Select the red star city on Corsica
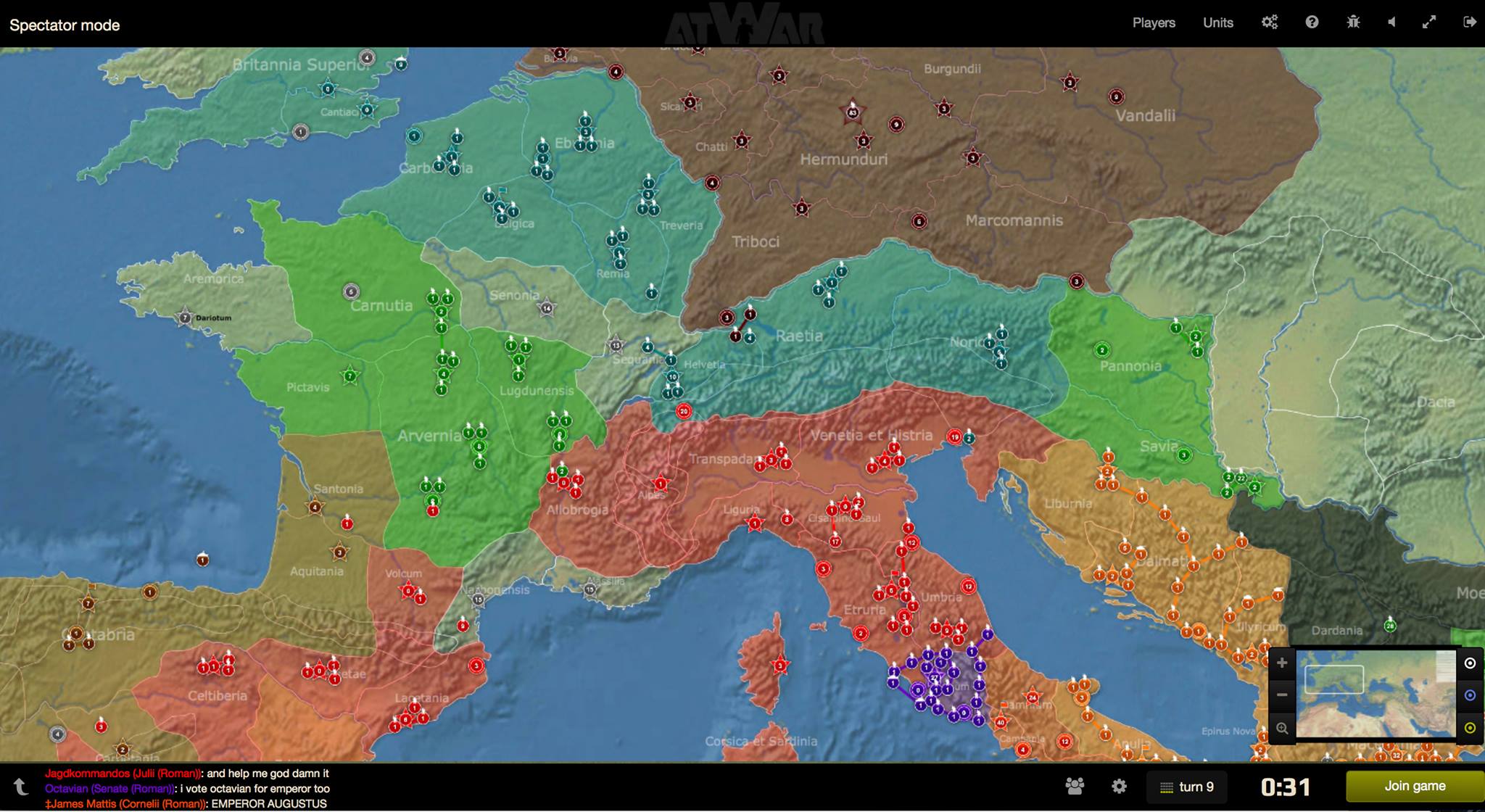This screenshot has height=812, width=1485. [x=780, y=666]
